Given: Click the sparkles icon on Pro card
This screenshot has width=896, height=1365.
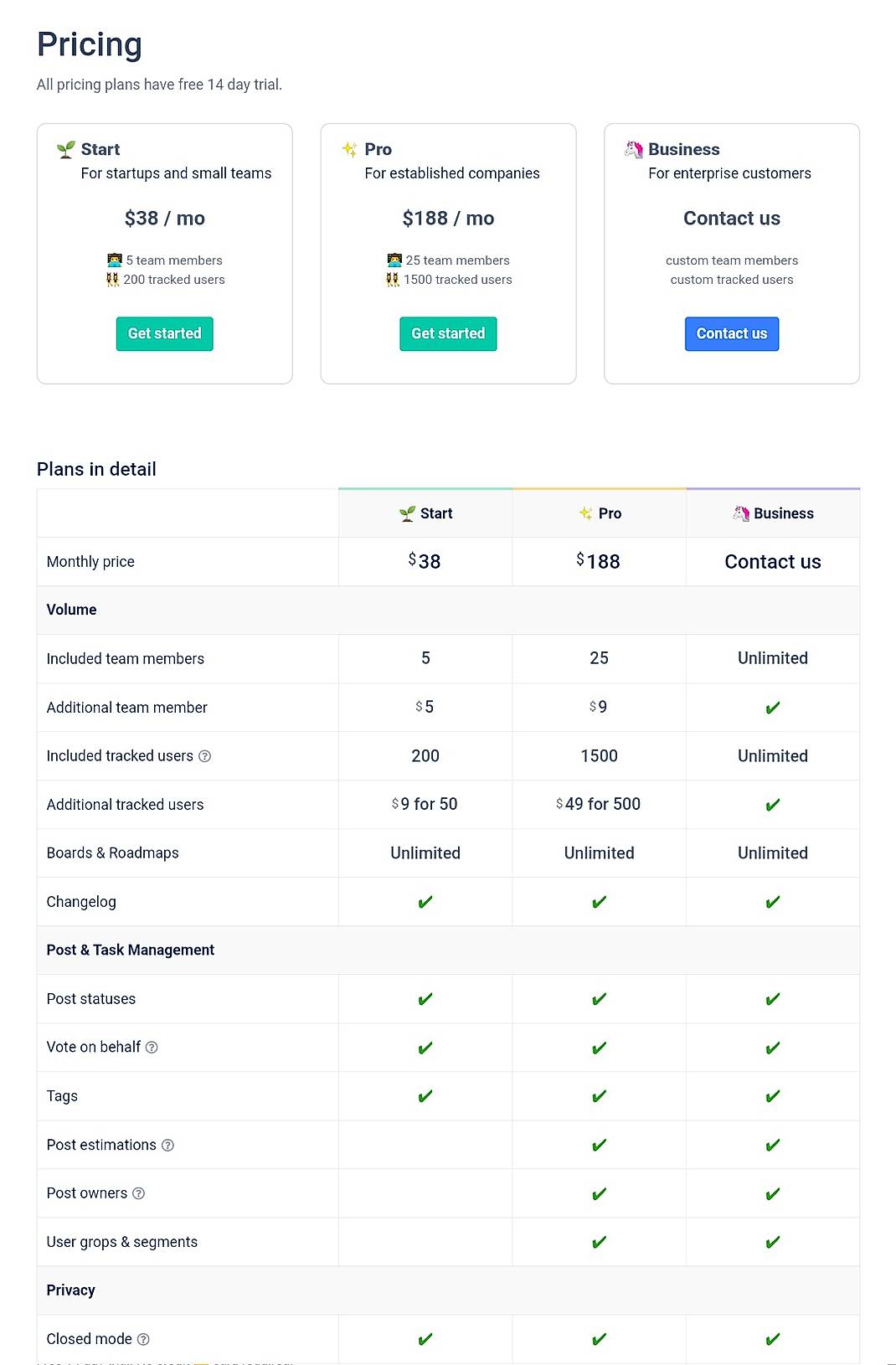Looking at the screenshot, I should point(350,150).
